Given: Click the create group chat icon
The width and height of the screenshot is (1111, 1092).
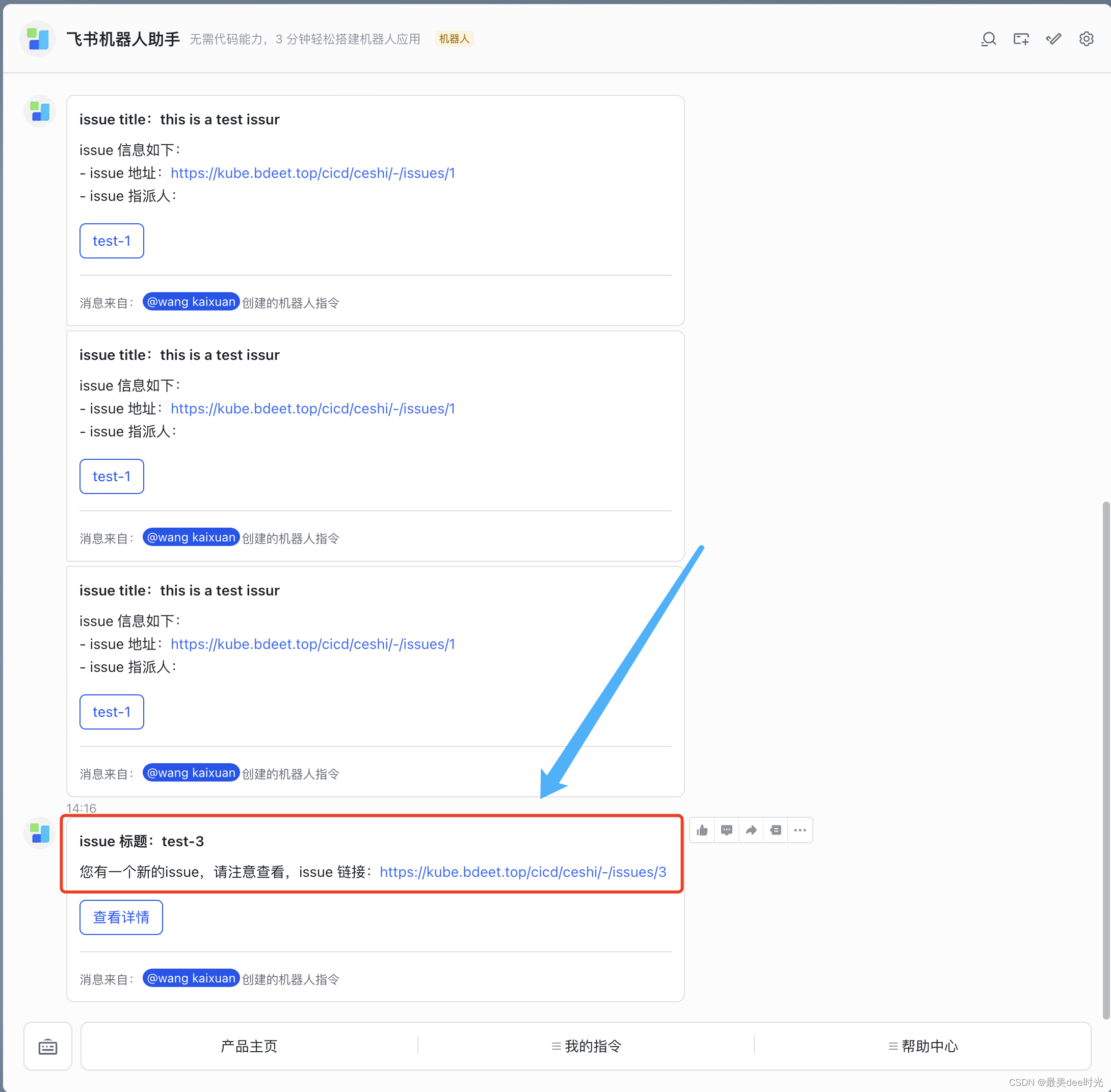Looking at the screenshot, I should point(1021,39).
